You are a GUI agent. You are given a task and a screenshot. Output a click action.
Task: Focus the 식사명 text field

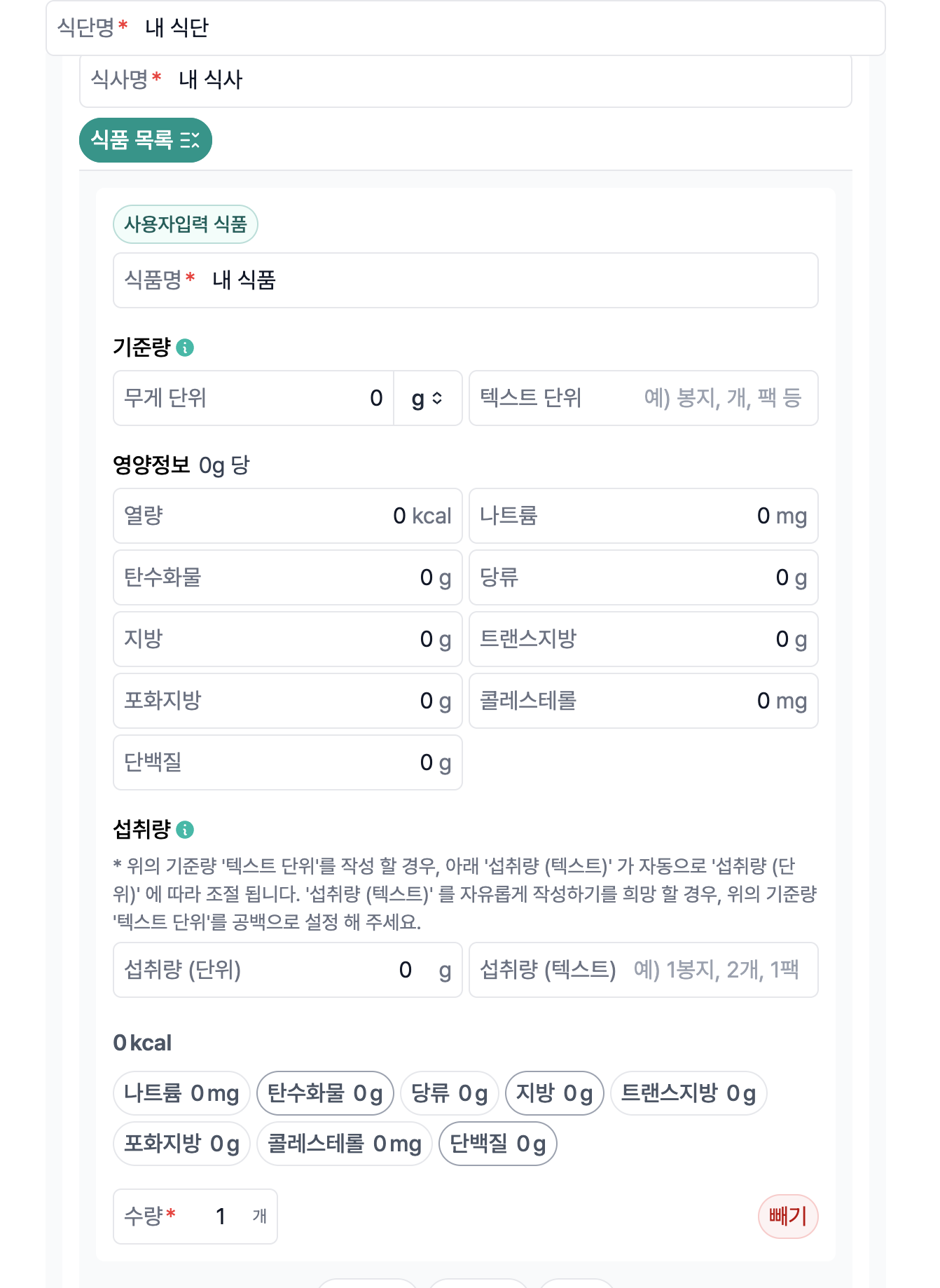point(490,80)
